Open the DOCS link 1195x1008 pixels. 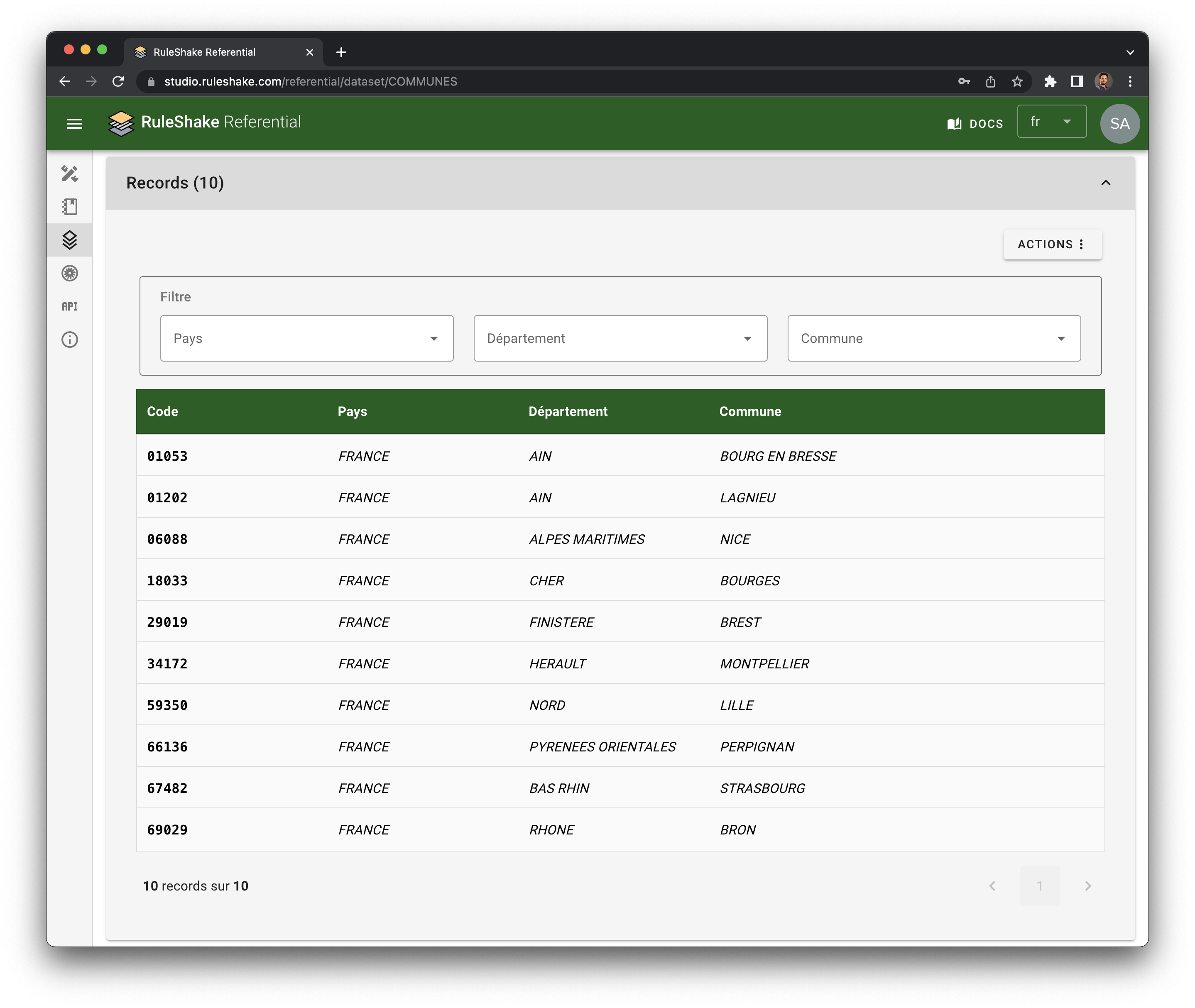[x=975, y=123]
